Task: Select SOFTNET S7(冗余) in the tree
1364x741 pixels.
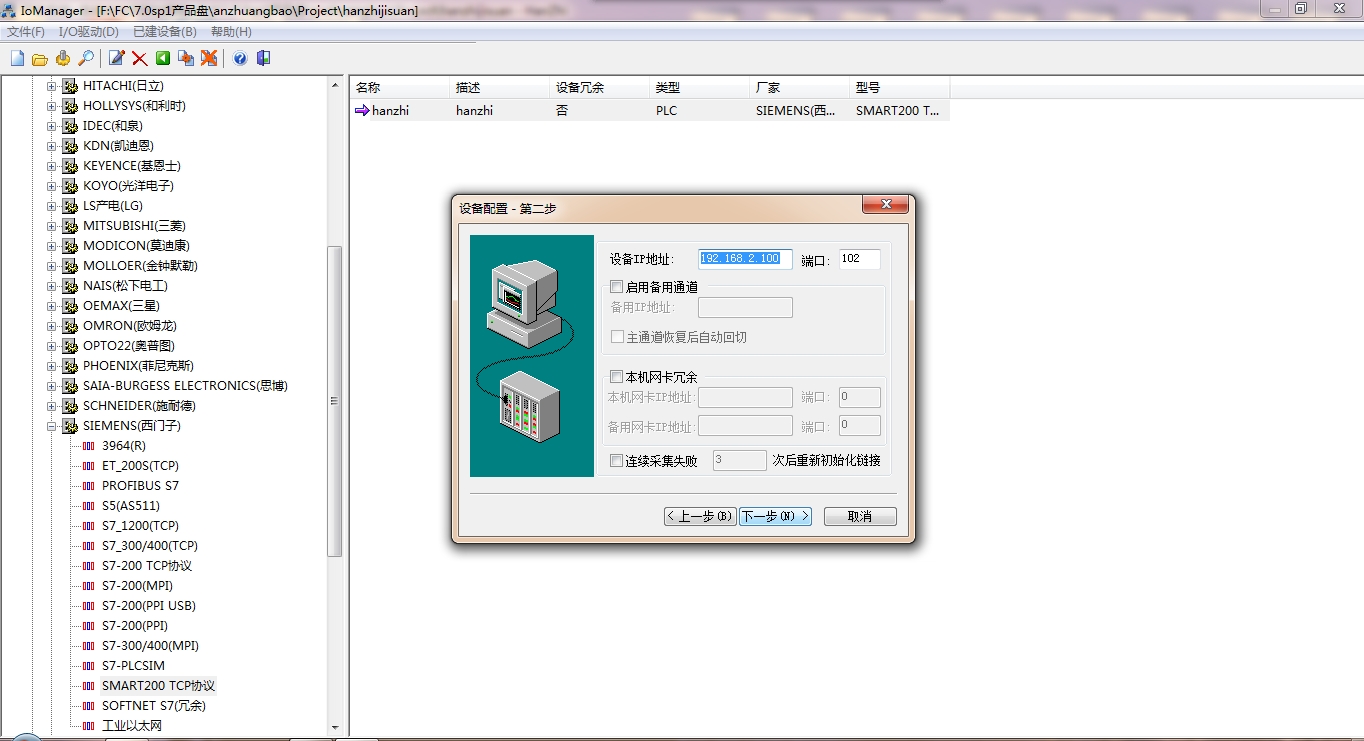Action: [154, 706]
